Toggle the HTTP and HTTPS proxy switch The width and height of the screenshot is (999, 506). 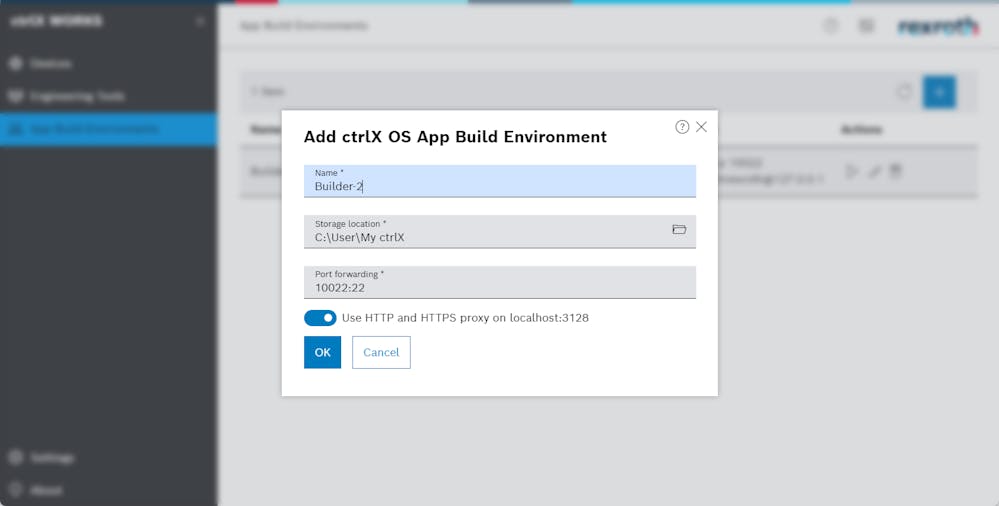pos(320,317)
